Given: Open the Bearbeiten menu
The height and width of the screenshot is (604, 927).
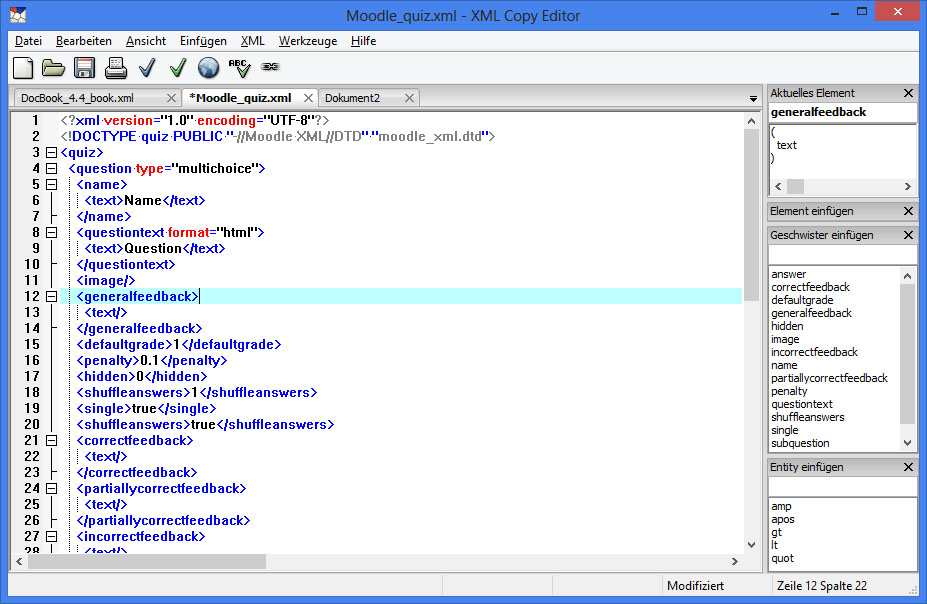Looking at the screenshot, I should click(83, 41).
